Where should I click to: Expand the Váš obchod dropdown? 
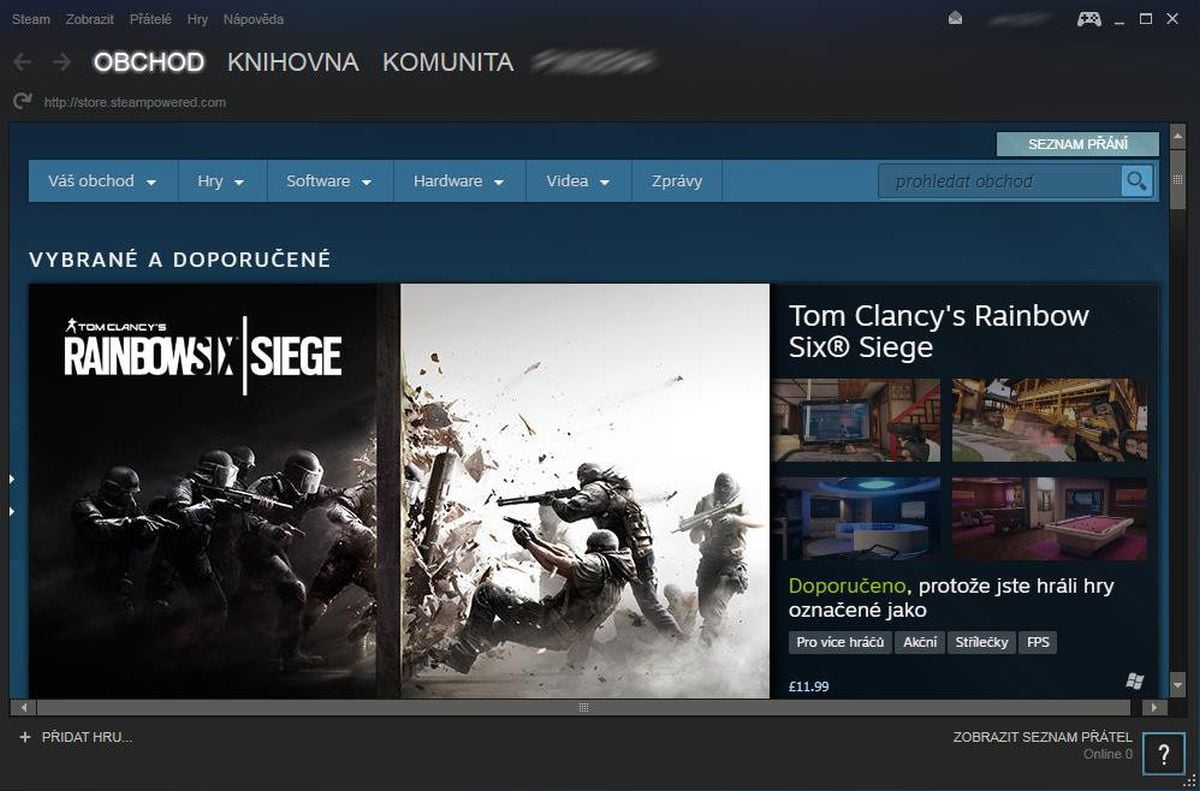(x=102, y=181)
